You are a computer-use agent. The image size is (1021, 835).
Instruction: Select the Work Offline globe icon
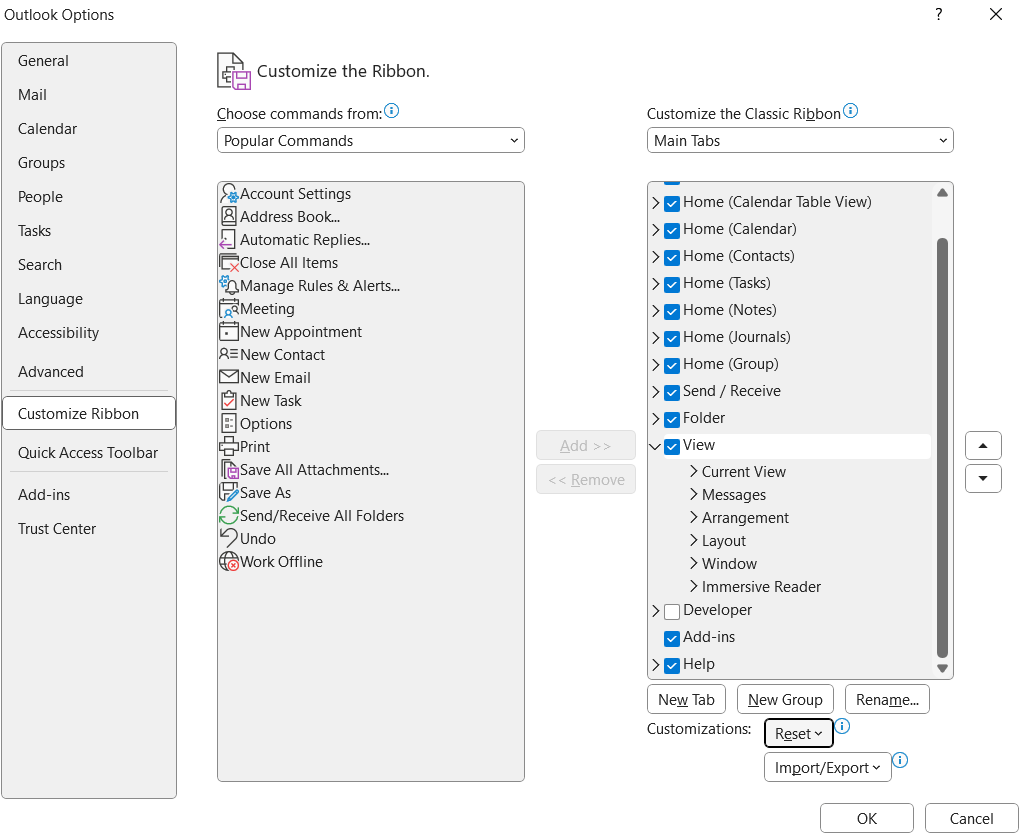click(229, 561)
